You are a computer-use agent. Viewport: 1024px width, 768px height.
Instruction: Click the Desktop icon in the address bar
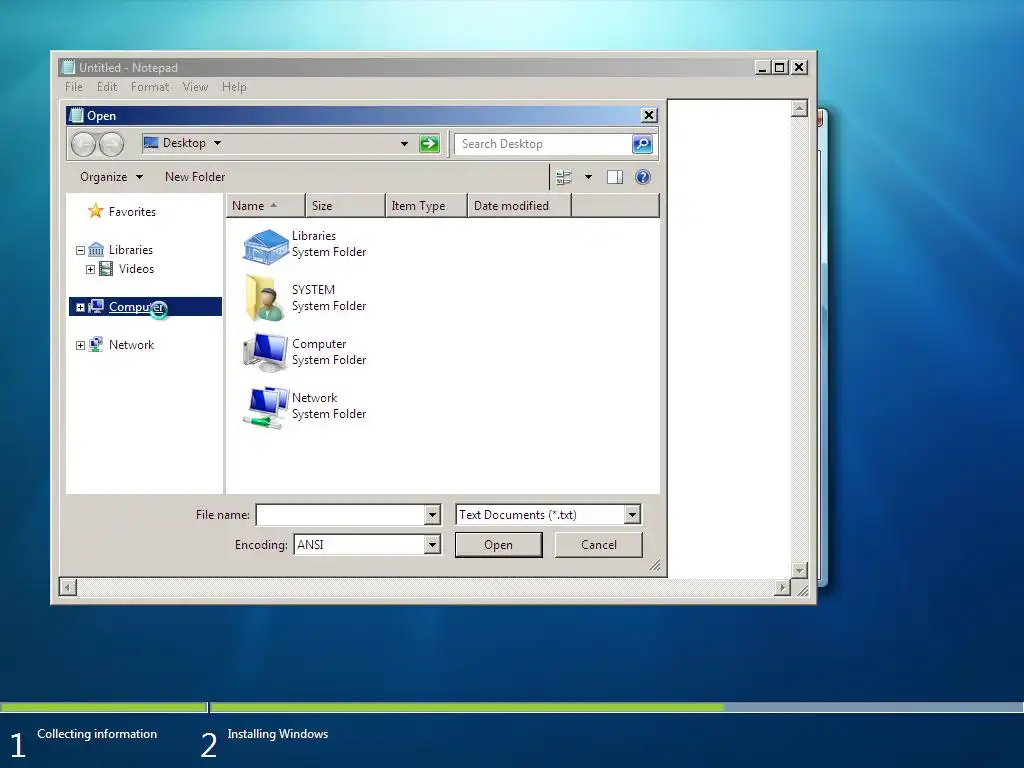(151, 143)
